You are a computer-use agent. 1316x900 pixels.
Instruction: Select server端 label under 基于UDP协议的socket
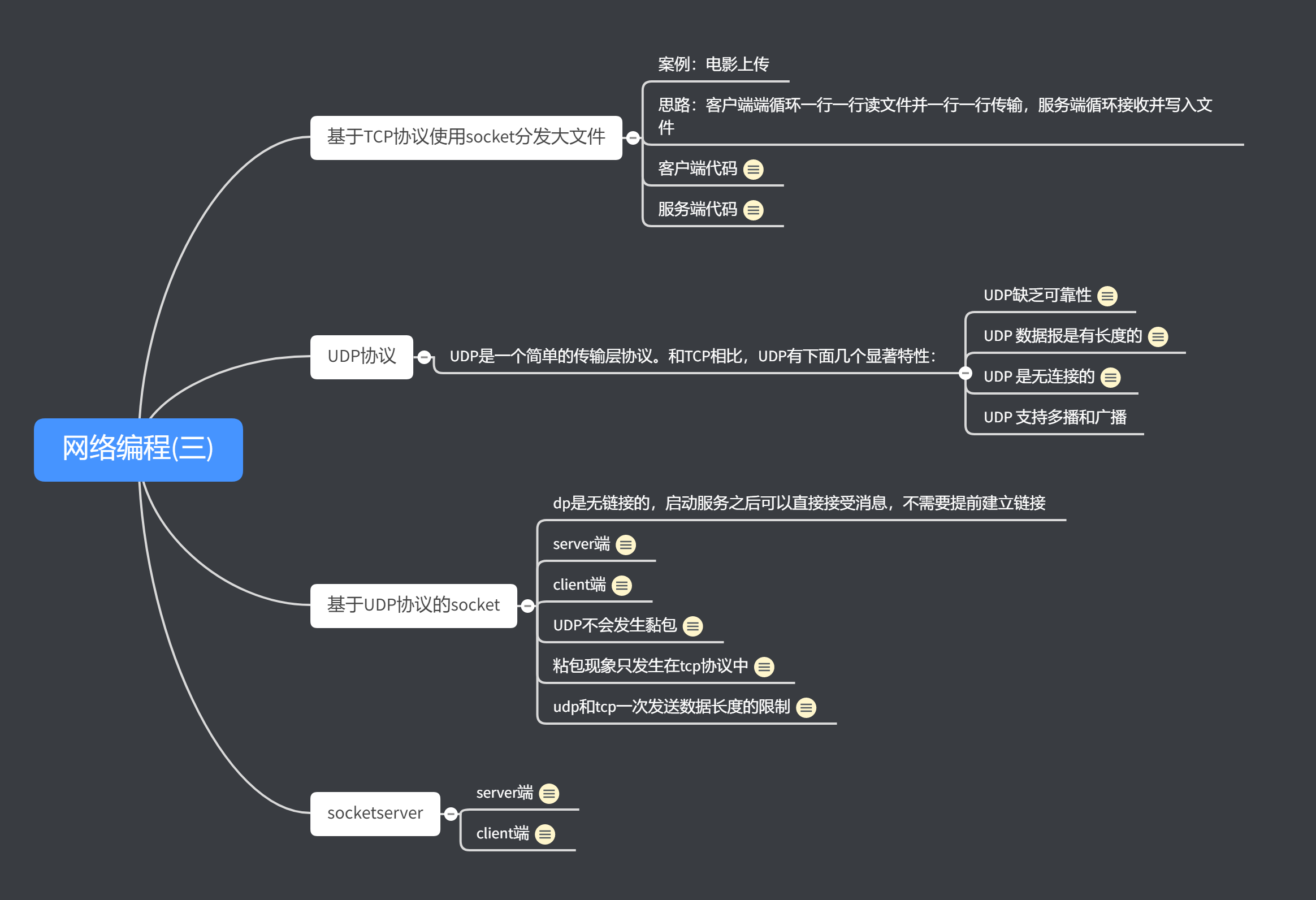582,544
